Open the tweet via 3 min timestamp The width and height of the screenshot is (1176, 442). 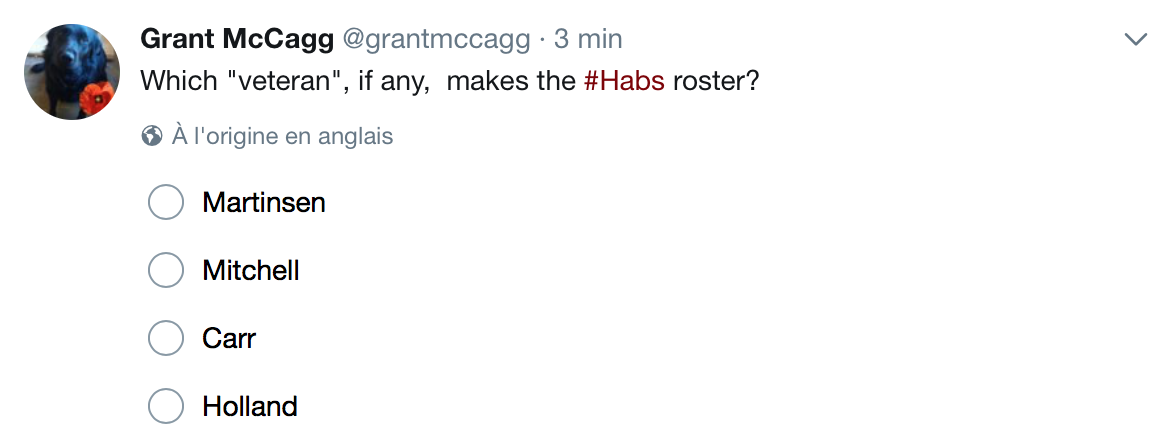click(588, 39)
